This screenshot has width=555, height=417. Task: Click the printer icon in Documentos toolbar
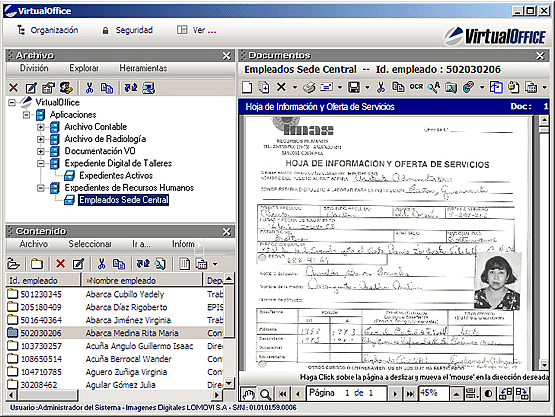[x=309, y=87]
